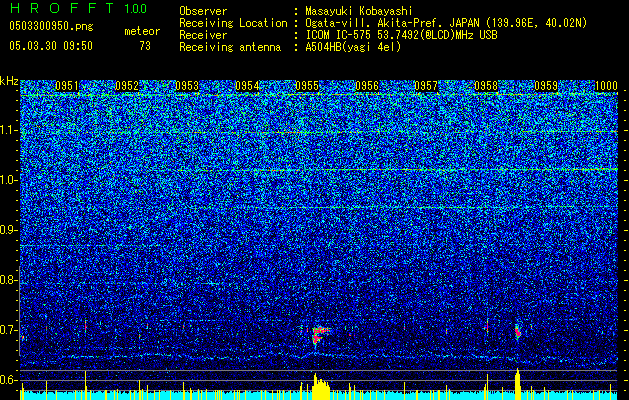Click the 0958 time marker

486,86
